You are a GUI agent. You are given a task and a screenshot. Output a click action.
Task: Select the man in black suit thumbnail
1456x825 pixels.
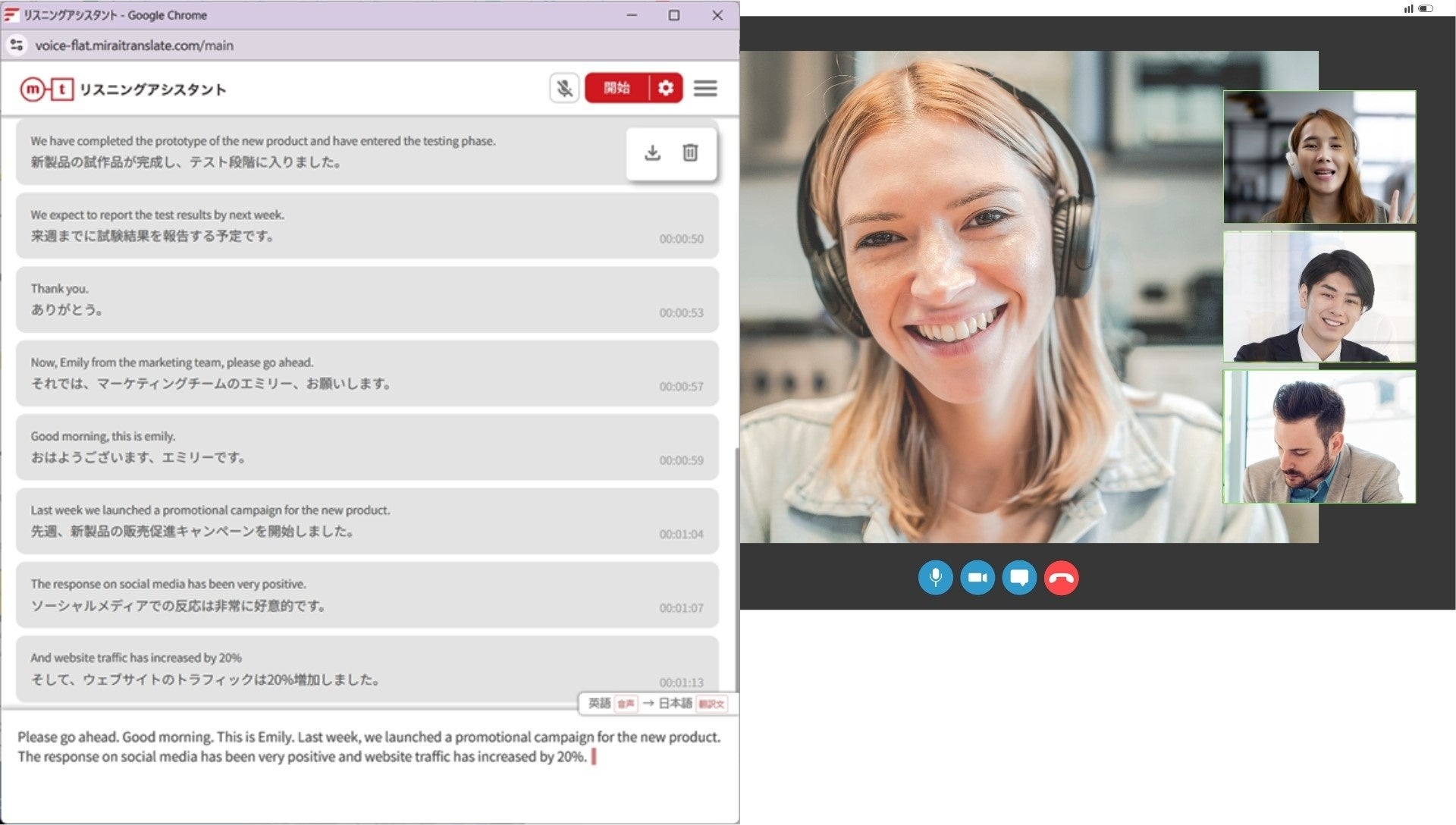coord(1319,297)
